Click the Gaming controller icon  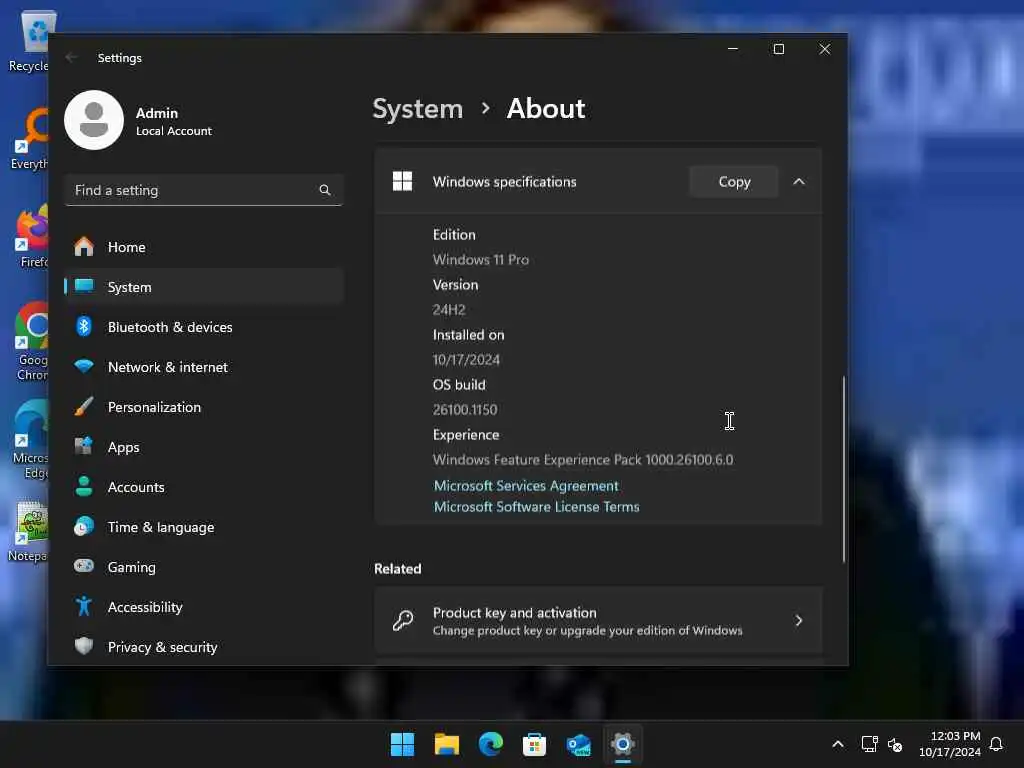click(84, 566)
